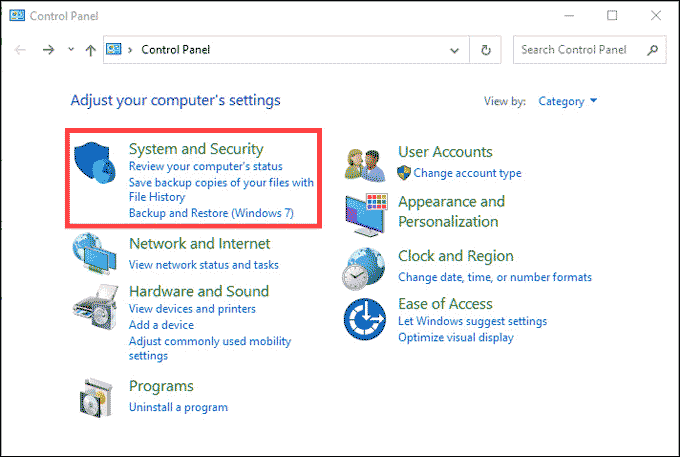Open View network status and tasks

[x=203, y=265]
